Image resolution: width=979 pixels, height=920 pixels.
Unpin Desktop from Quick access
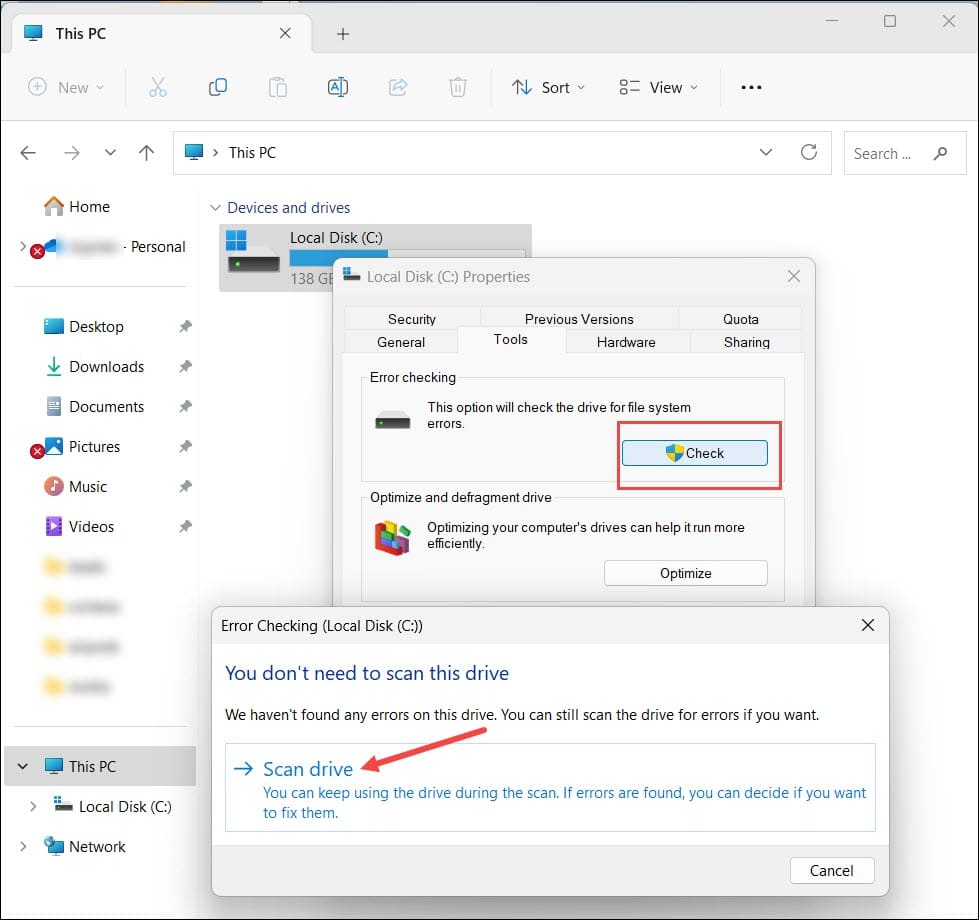point(185,326)
